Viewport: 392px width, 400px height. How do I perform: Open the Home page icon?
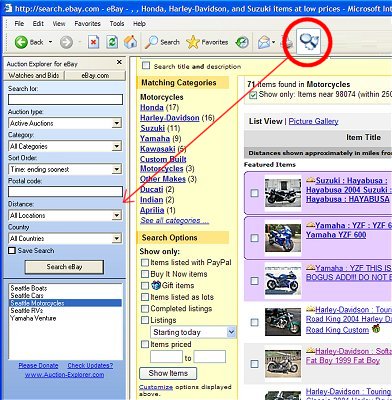[x=130, y=42]
